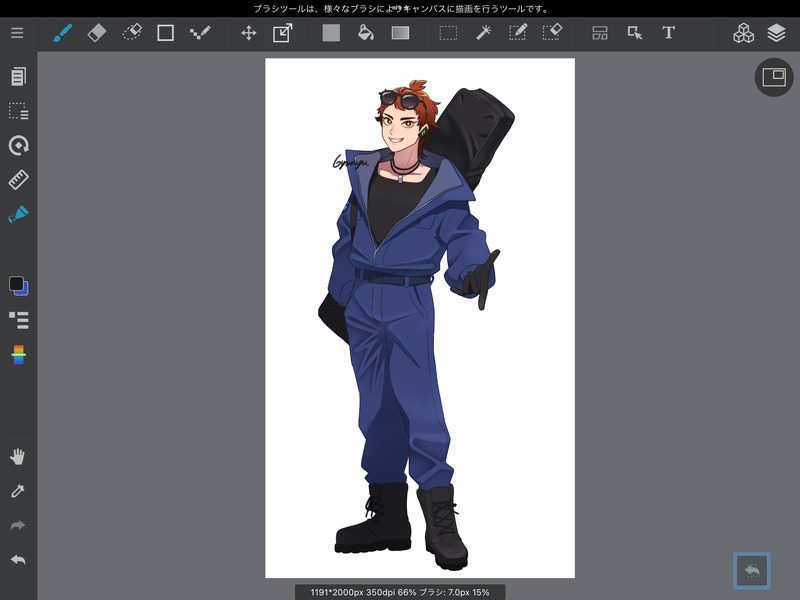800x600 pixels.
Task: Click the Redo arrow in sidebar
Action: point(17,526)
